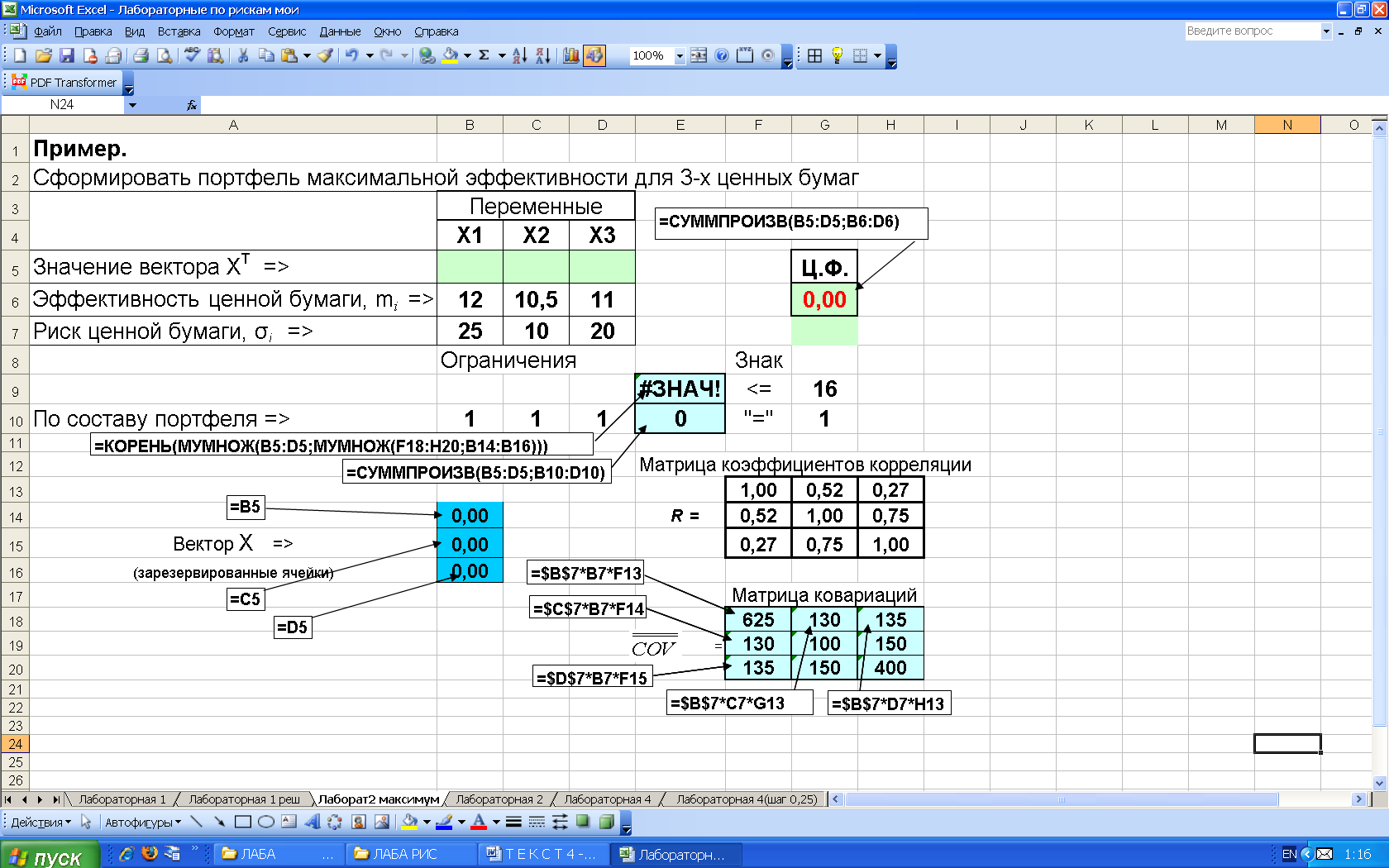Sort descending with the Z-A icon

point(542,55)
